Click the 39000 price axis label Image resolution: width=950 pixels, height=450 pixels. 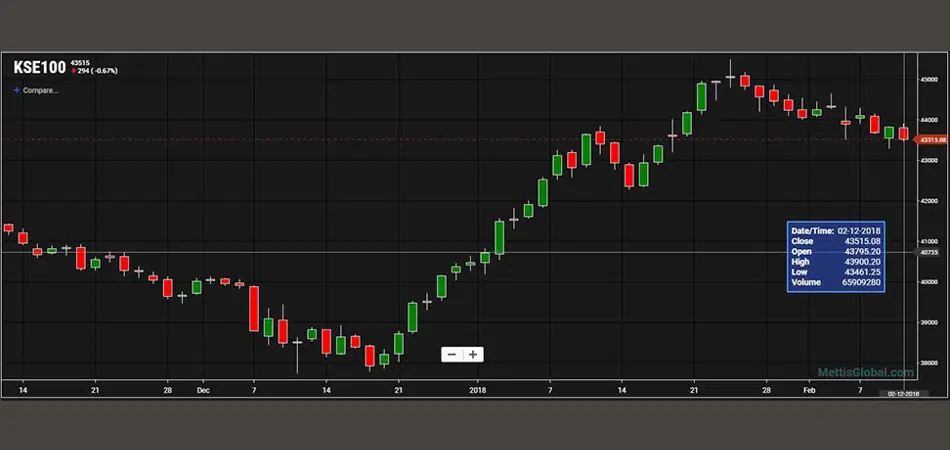[931, 323]
